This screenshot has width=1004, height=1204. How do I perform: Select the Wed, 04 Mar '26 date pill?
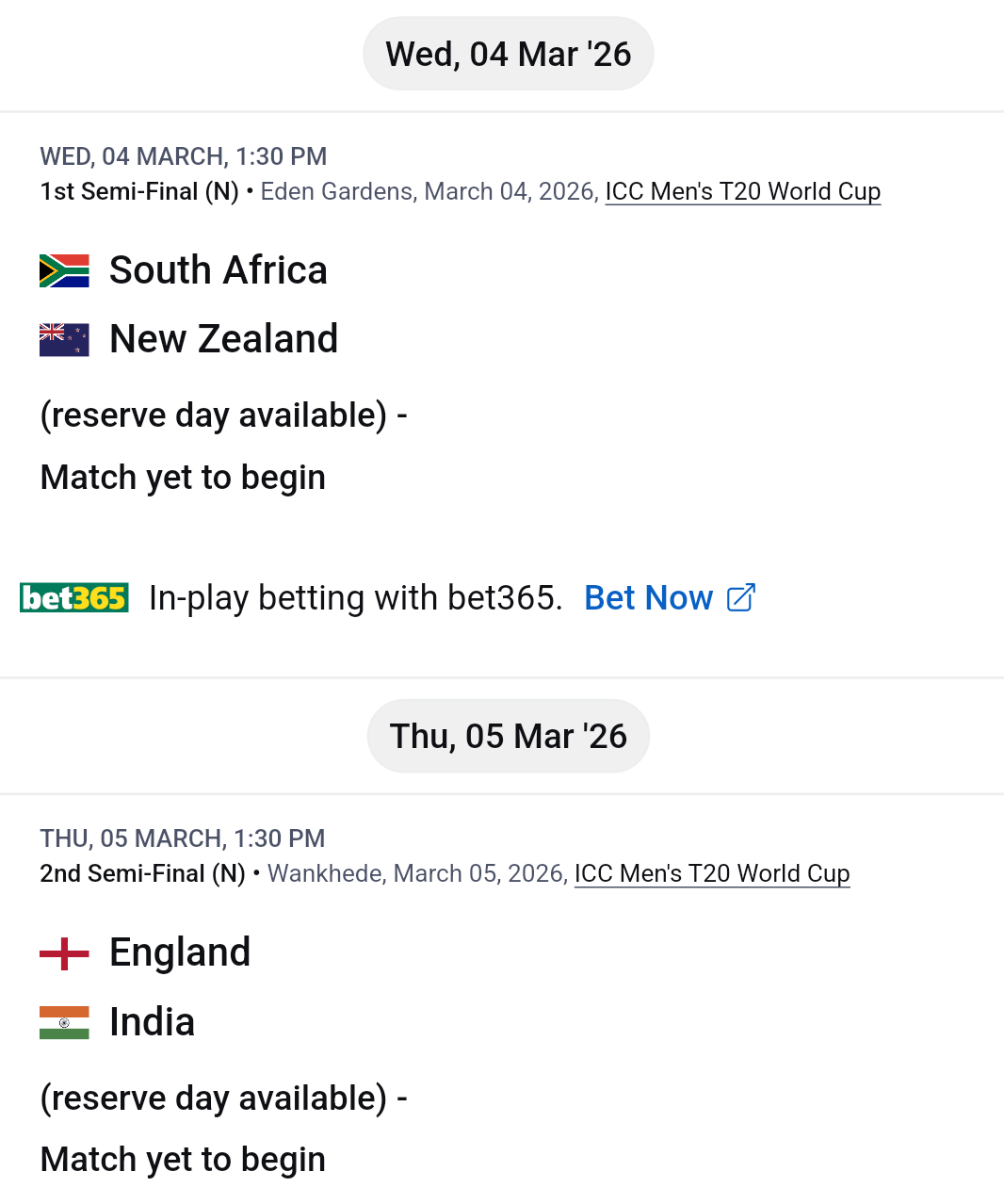click(x=509, y=55)
